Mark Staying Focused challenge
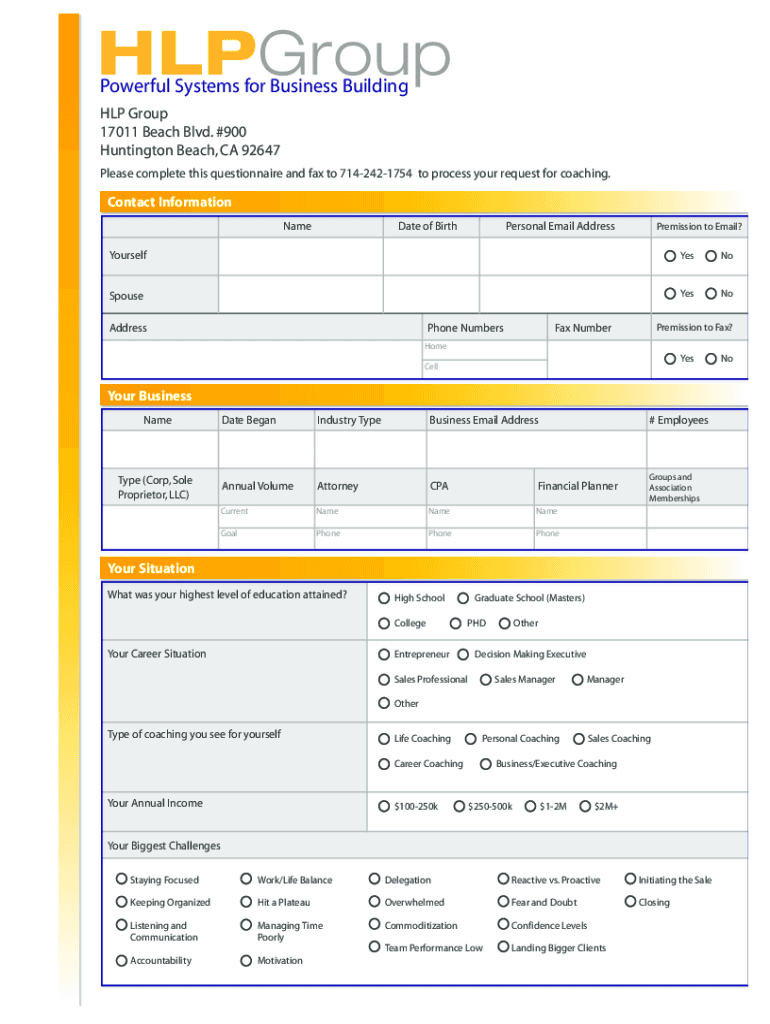 coord(121,880)
